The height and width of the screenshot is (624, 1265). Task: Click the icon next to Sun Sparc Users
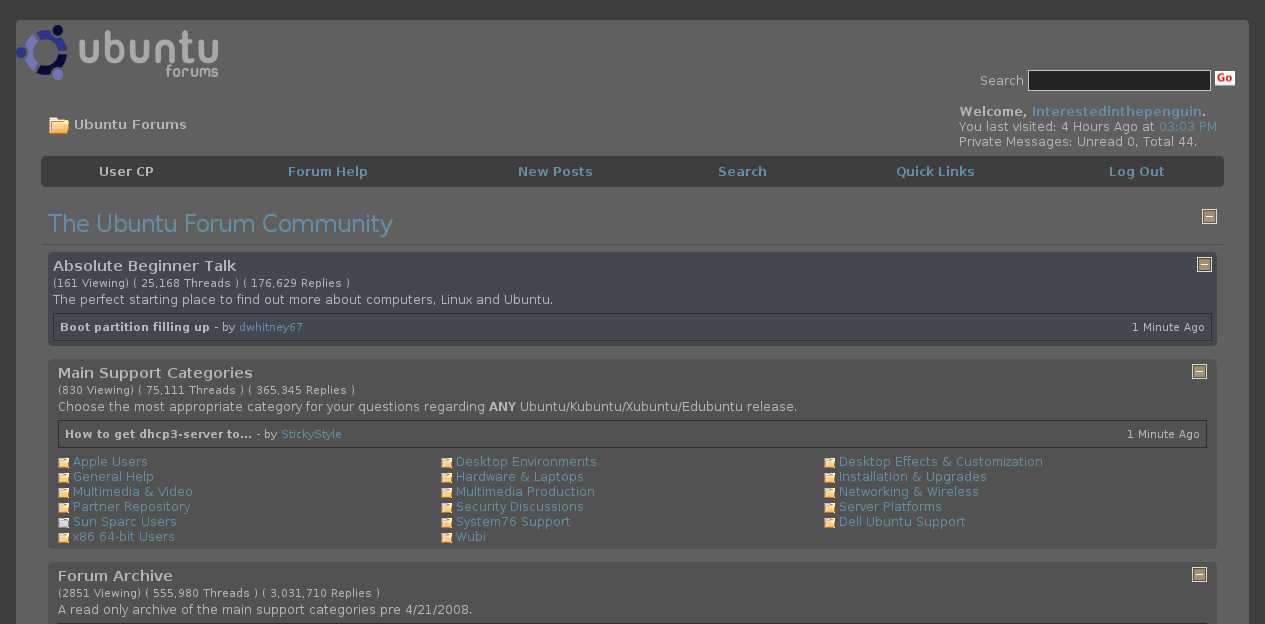click(x=64, y=523)
